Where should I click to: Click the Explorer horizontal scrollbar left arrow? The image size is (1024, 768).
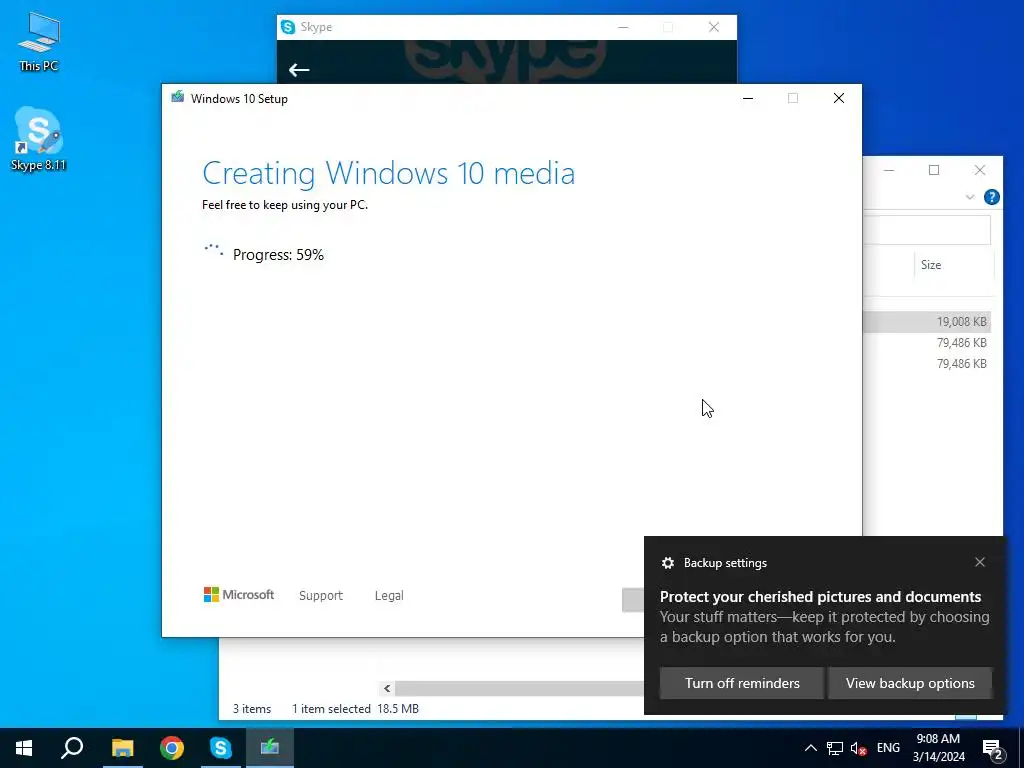click(x=387, y=688)
